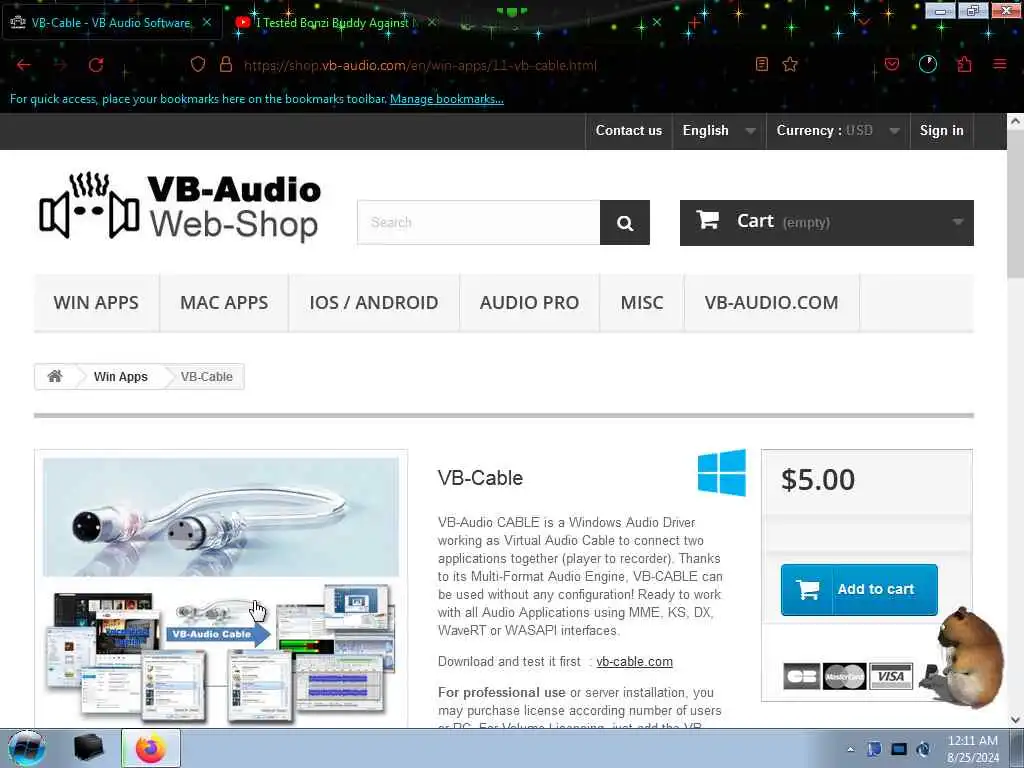The image size is (1024, 768).
Task: Click the VB-Cable product title
Action: tap(480, 478)
